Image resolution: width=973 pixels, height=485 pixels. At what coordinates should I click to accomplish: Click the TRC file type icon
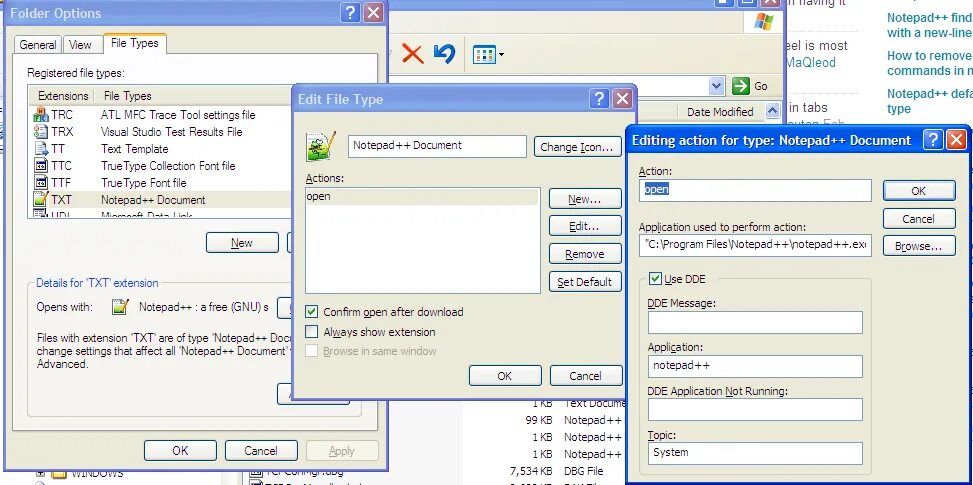tap(41, 115)
